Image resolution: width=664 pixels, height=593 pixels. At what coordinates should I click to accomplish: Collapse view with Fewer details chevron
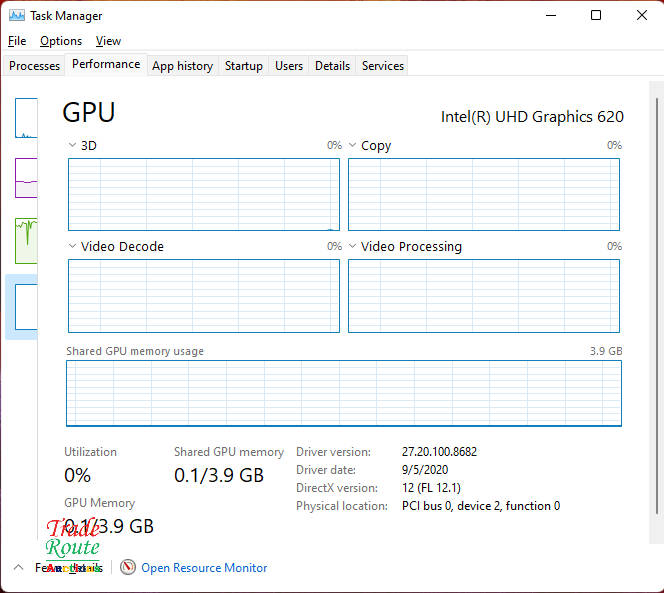(19, 567)
